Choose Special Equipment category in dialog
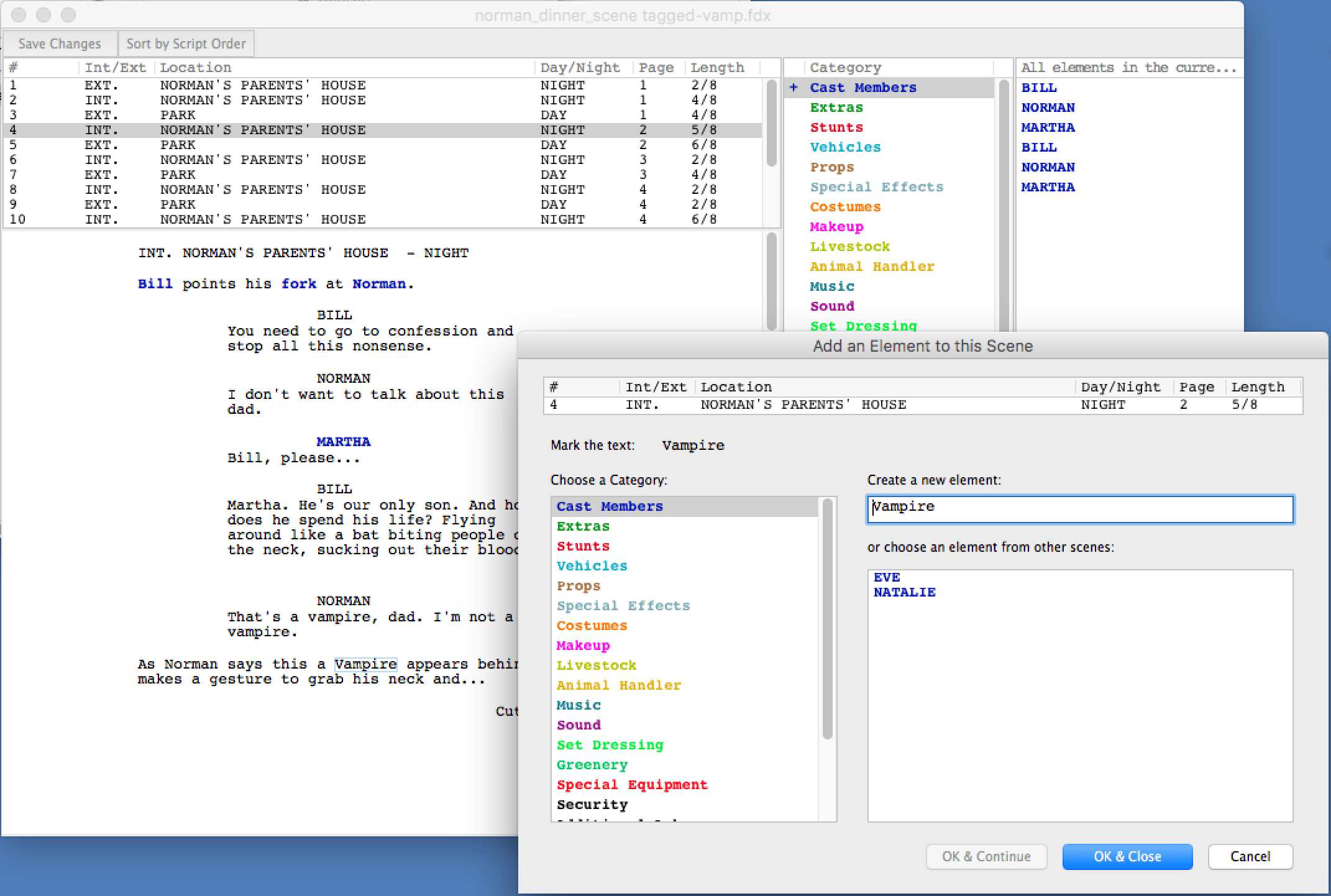Screen dimensions: 1331x896 click(x=631, y=785)
